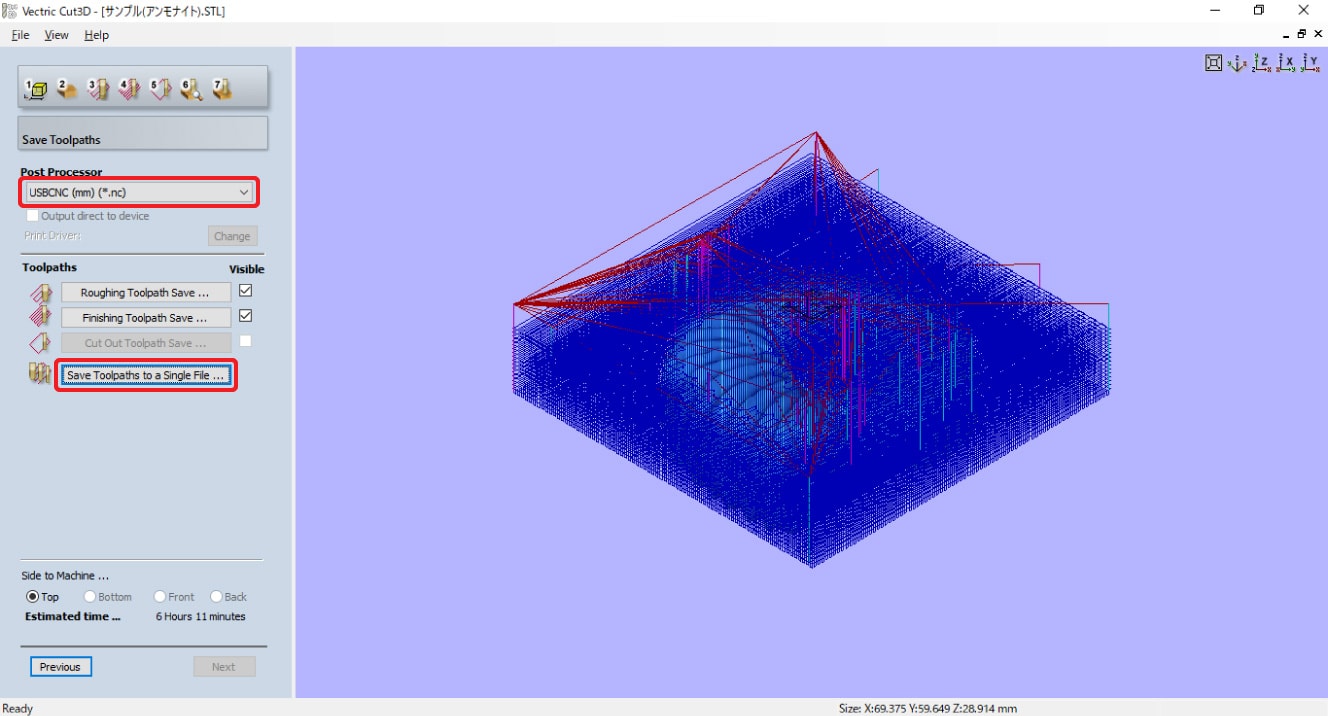1328x716 pixels.
Task: Switch to isometric 3D view
Action: tap(1237, 63)
